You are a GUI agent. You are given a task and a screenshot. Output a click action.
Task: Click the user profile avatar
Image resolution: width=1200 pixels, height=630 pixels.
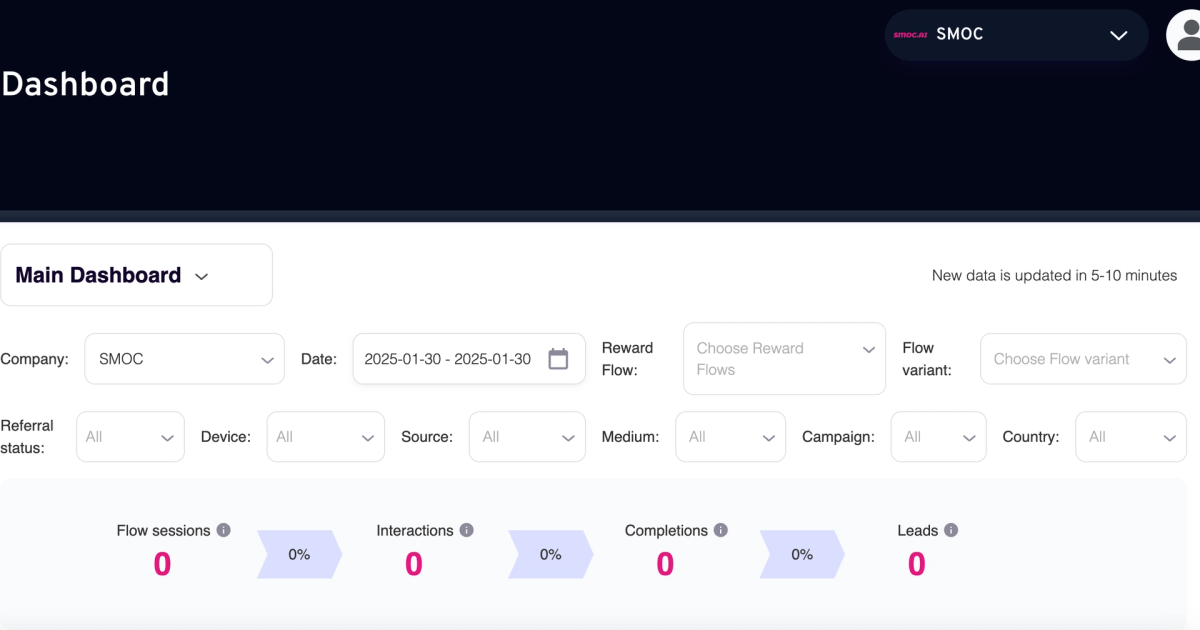pos(1188,35)
